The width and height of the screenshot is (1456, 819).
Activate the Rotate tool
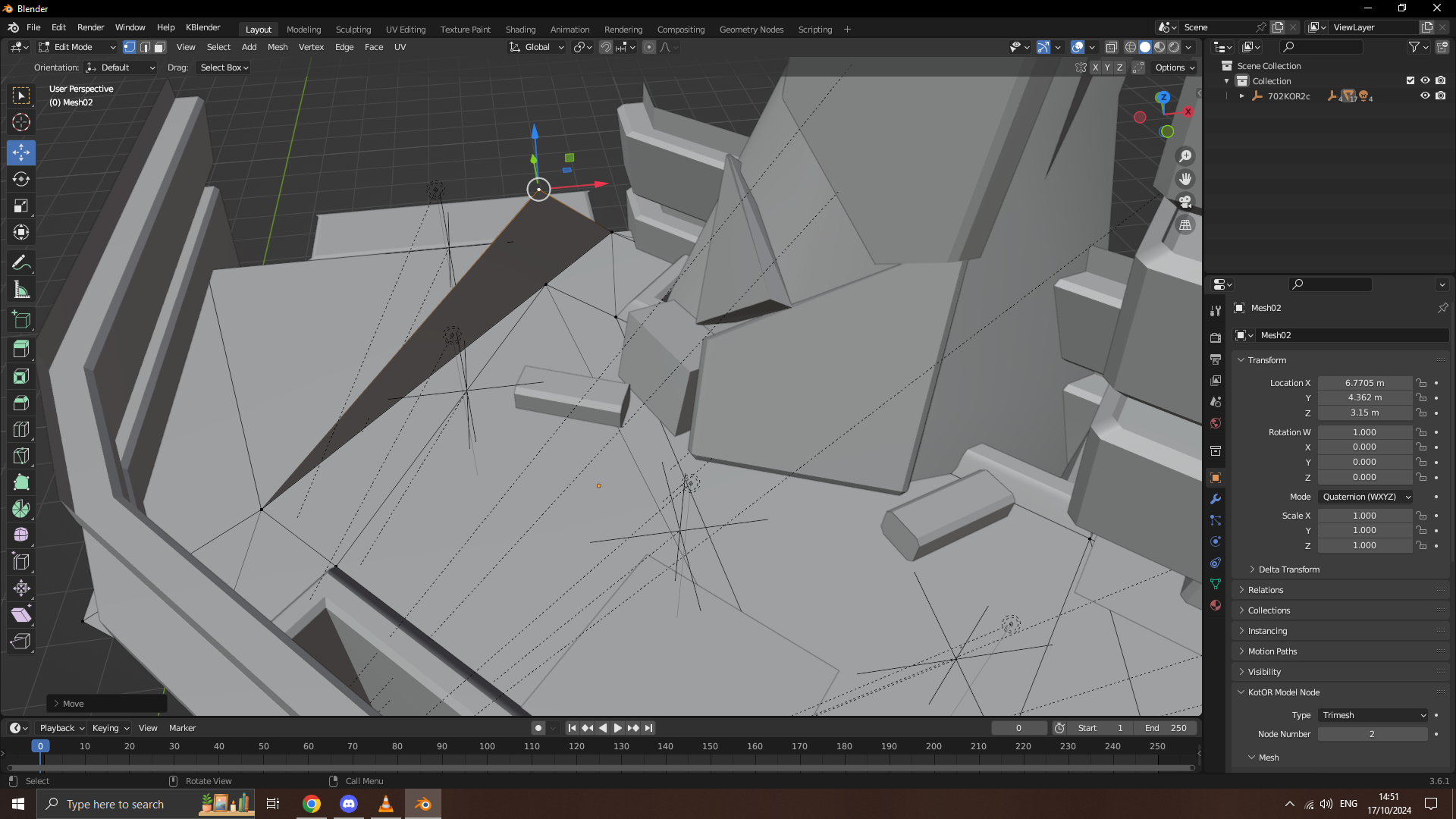click(21, 179)
